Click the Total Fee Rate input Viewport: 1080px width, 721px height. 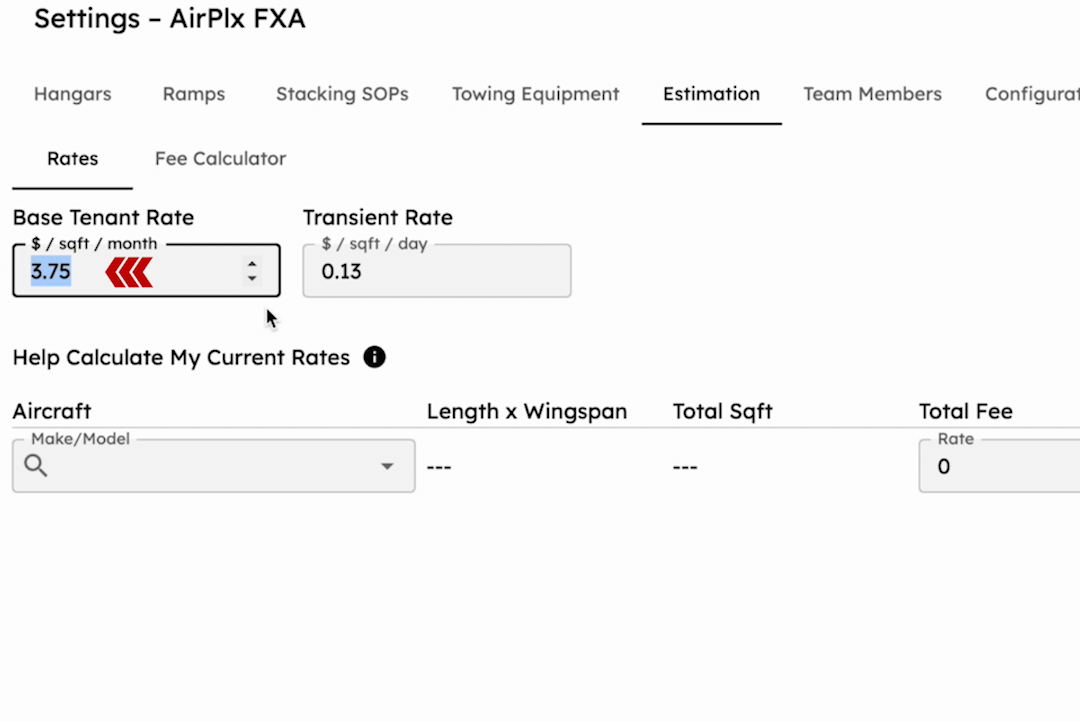click(1000, 466)
